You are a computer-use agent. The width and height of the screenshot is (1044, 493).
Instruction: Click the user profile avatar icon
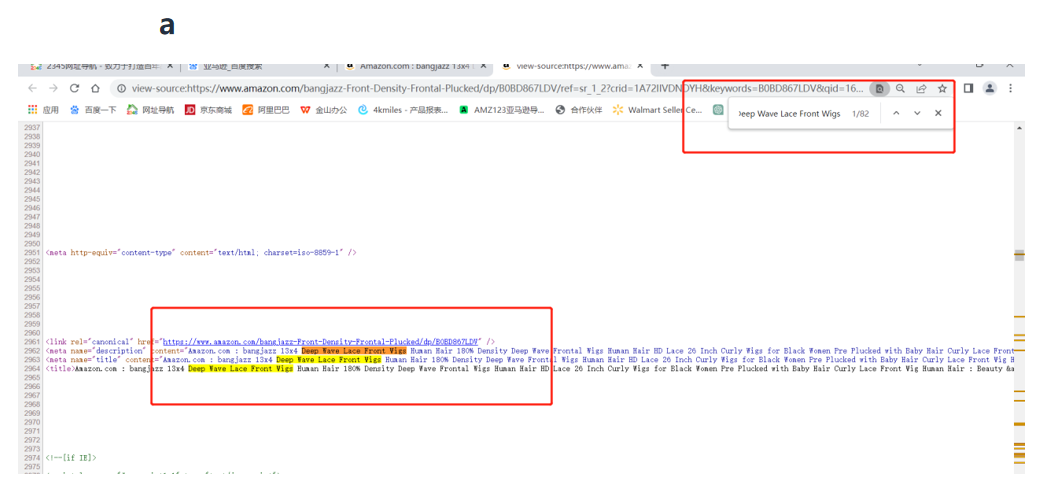click(989, 88)
